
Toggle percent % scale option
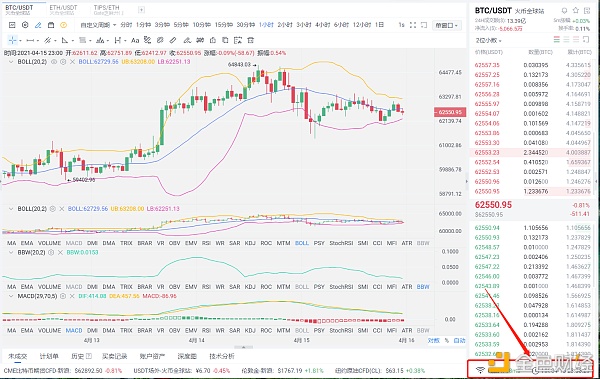point(447,340)
